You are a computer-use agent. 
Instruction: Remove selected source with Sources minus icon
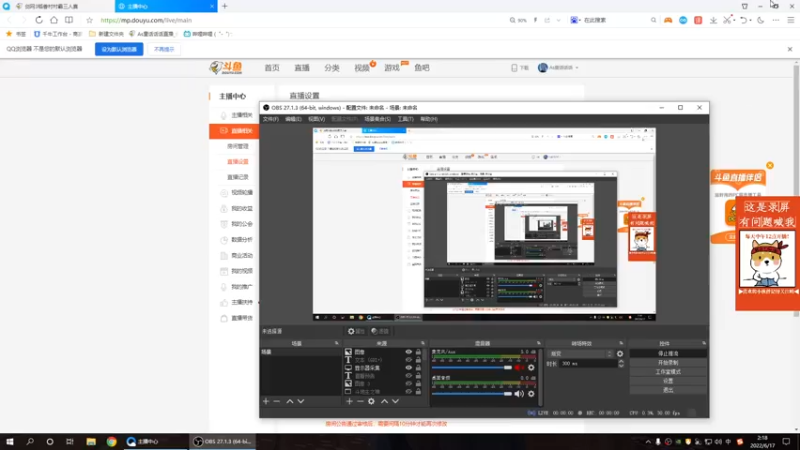coord(360,402)
